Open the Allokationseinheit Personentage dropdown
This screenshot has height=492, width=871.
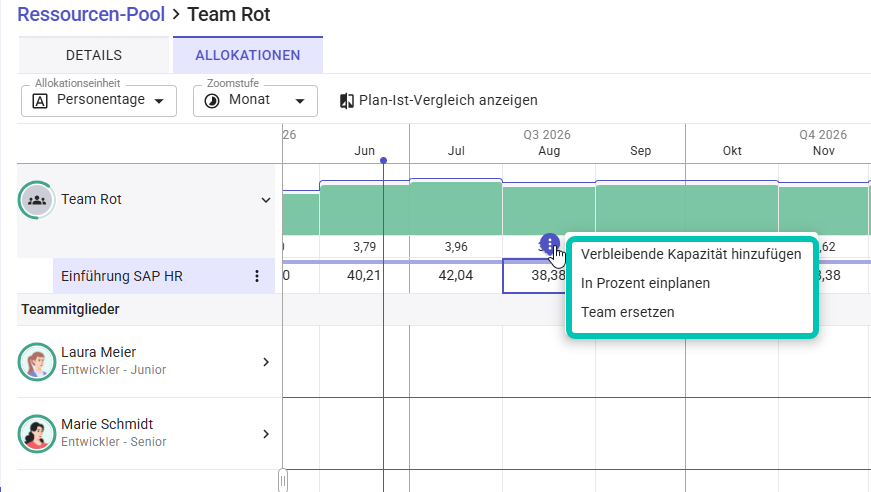point(99,101)
